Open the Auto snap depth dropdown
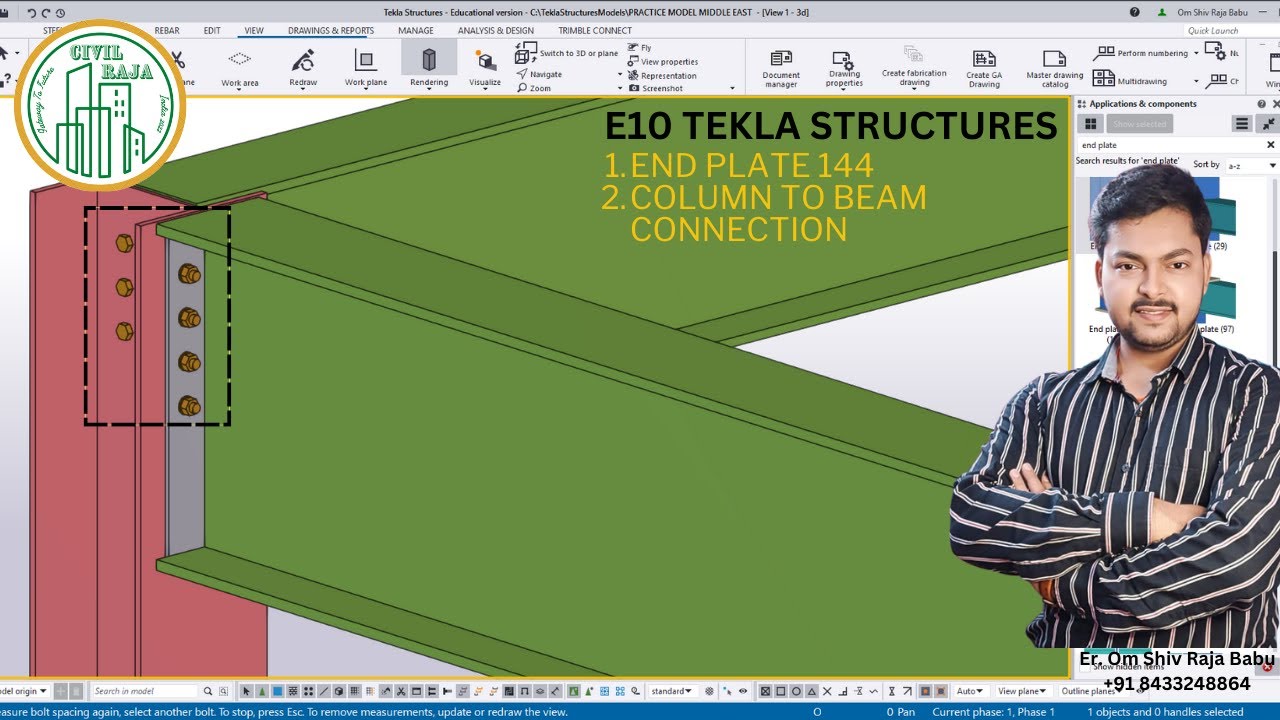This screenshot has width=1280, height=720. point(970,691)
